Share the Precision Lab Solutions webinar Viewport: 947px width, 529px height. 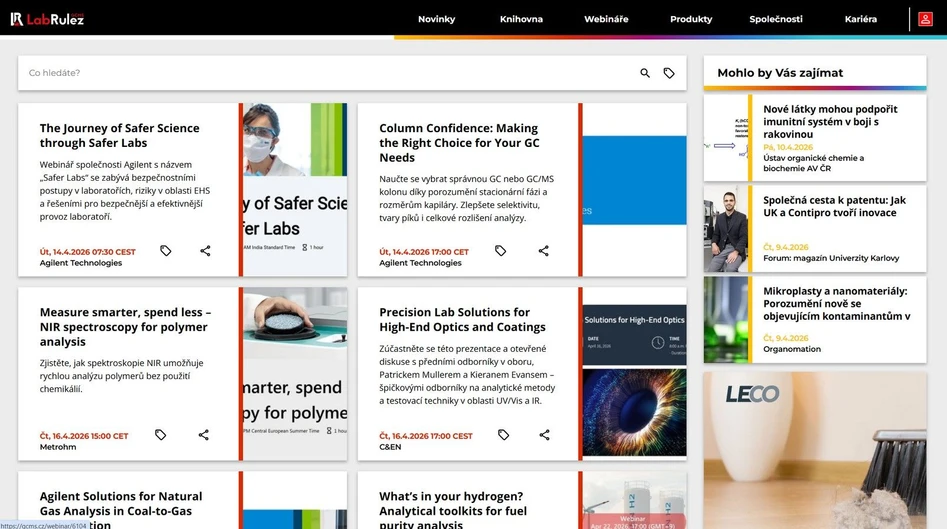545,435
